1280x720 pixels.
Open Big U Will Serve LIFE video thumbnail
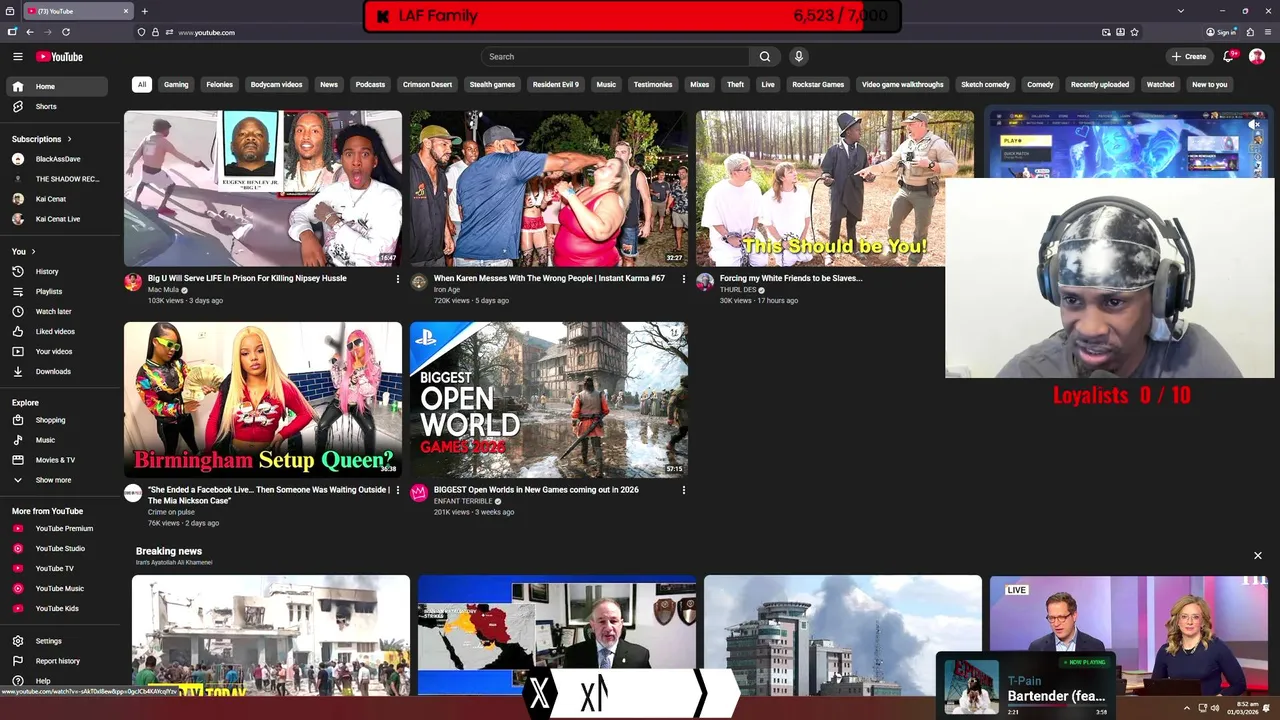[263, 188]
